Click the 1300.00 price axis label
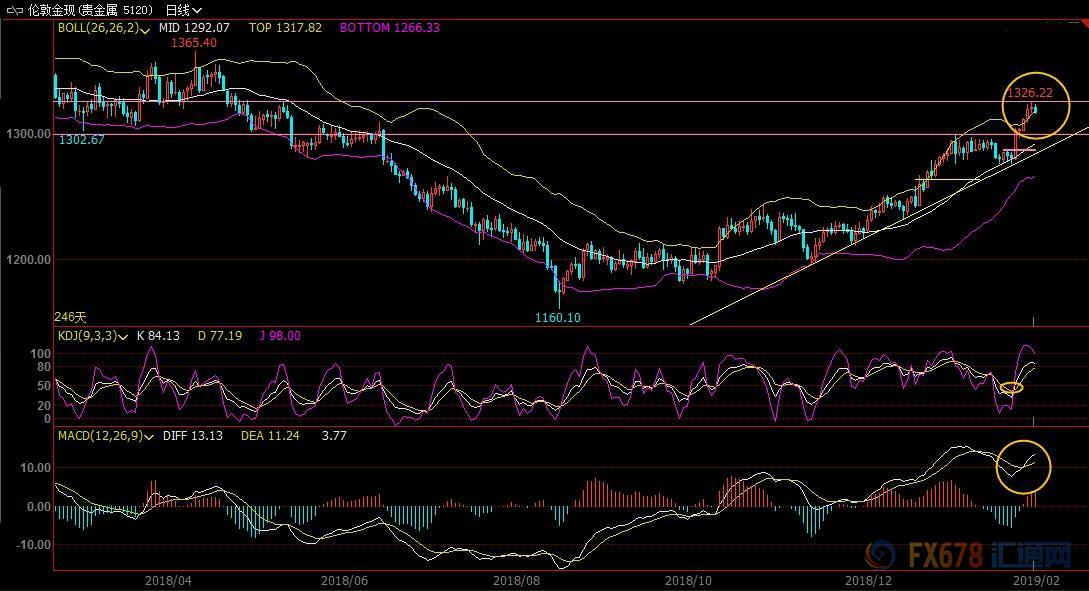The width and height of the screenshot is (1089, 591). (28, 133)
